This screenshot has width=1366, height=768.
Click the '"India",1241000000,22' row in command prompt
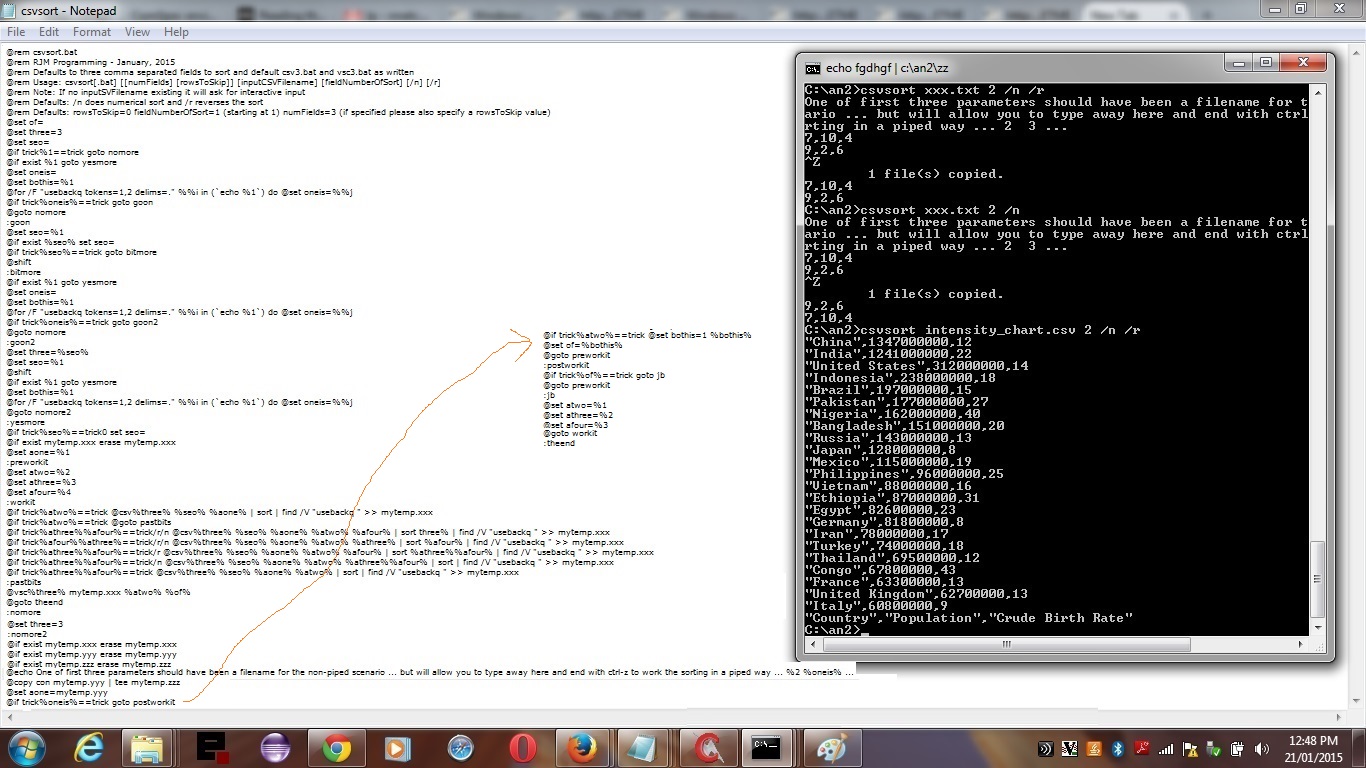[x=888, y=354]
